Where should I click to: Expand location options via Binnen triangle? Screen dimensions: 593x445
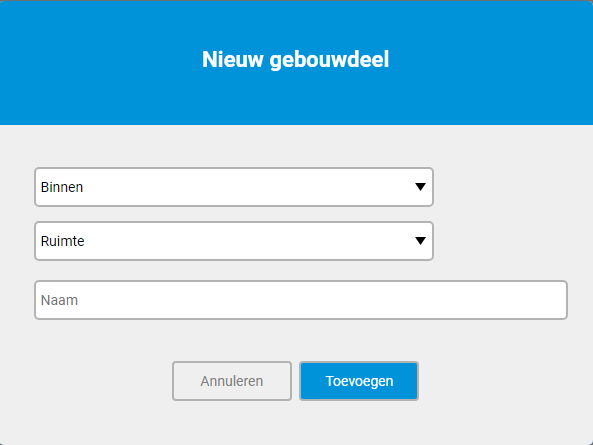click(420, 187)
